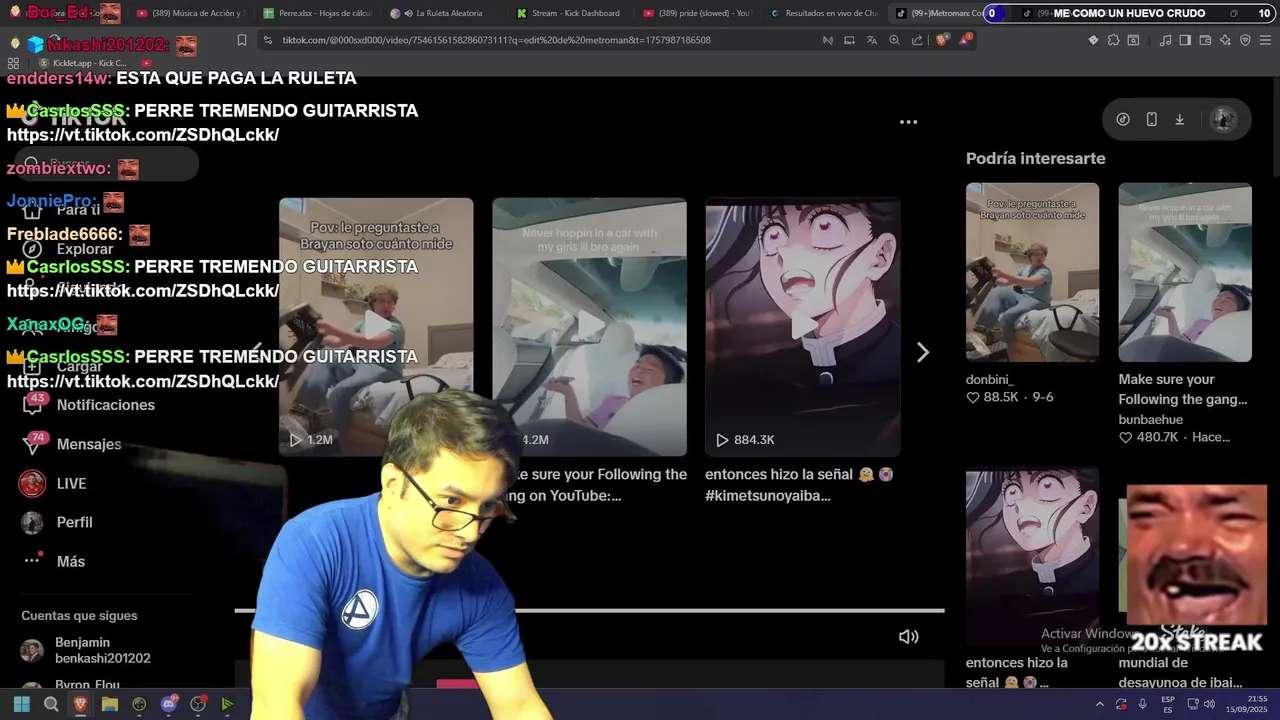Switch to Resultados en vivo tab

(824, 13)
